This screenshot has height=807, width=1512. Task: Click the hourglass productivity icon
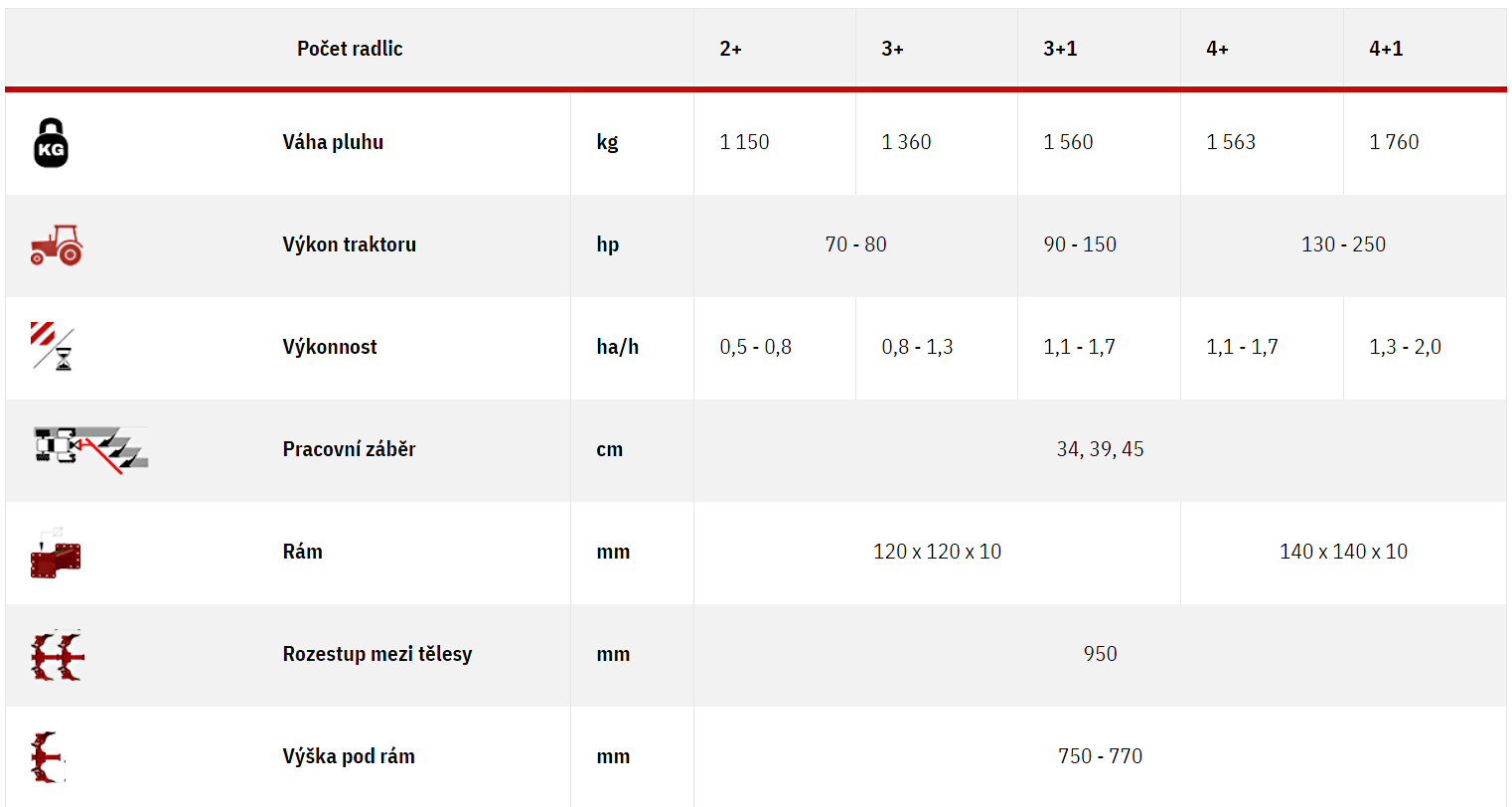pos(53,346)
